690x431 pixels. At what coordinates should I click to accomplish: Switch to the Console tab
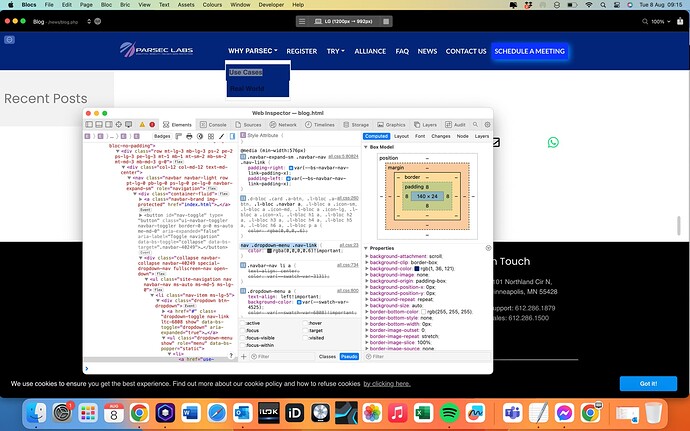coord(213,125)
